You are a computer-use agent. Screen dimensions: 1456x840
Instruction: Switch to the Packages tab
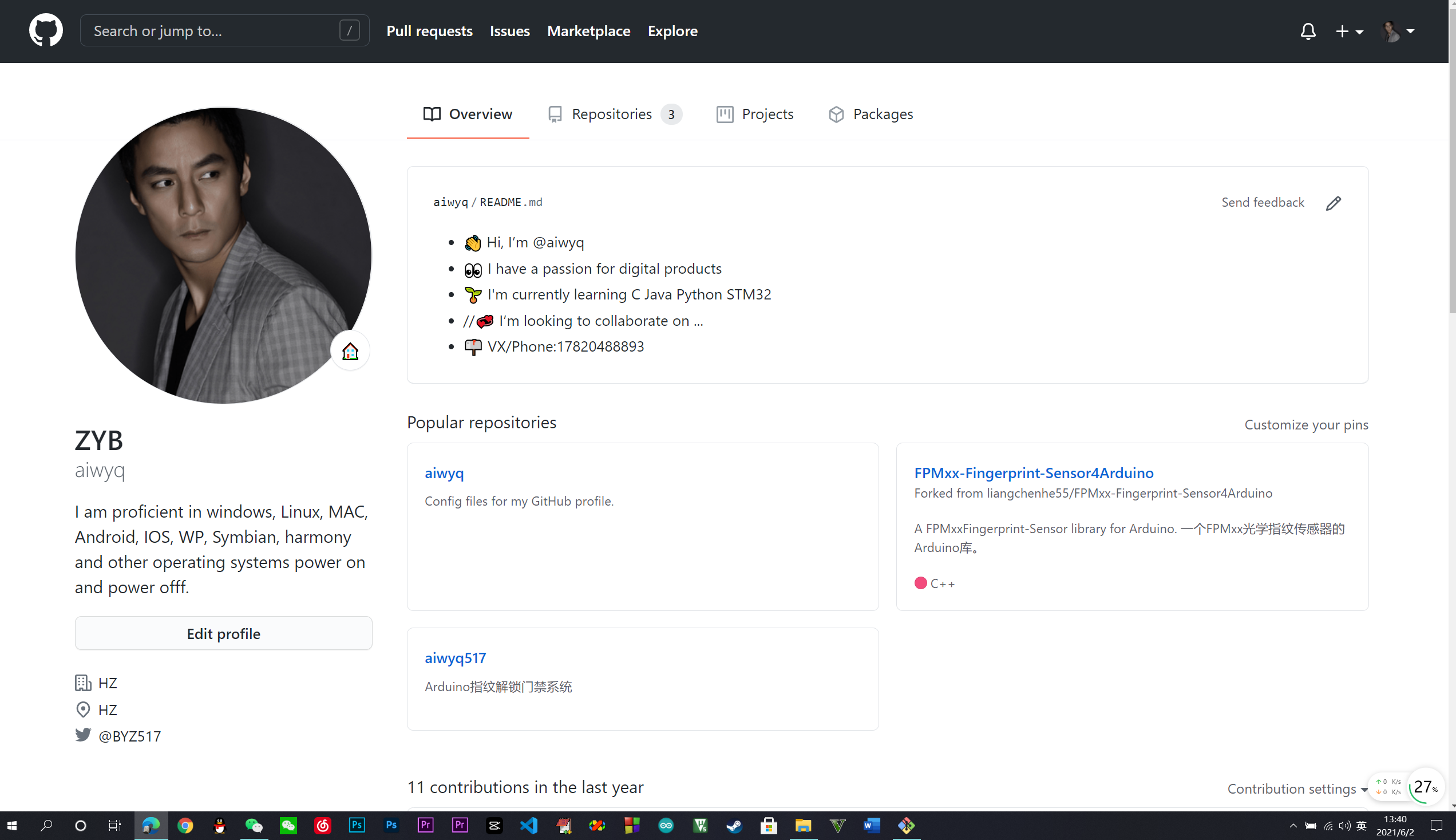(x=870, y=114)
